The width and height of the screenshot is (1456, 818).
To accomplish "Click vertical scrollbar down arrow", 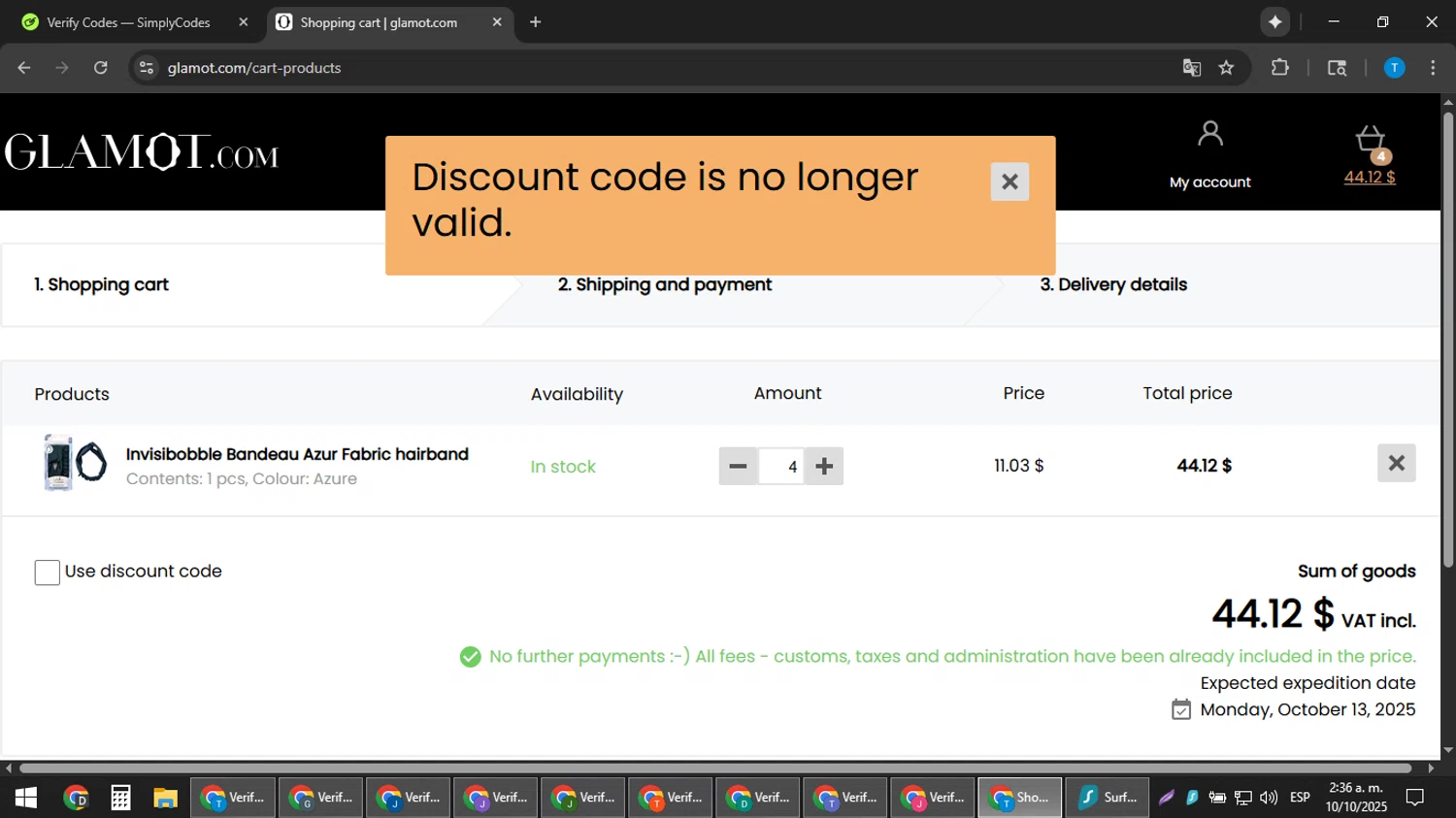I will coord(1448,749).
